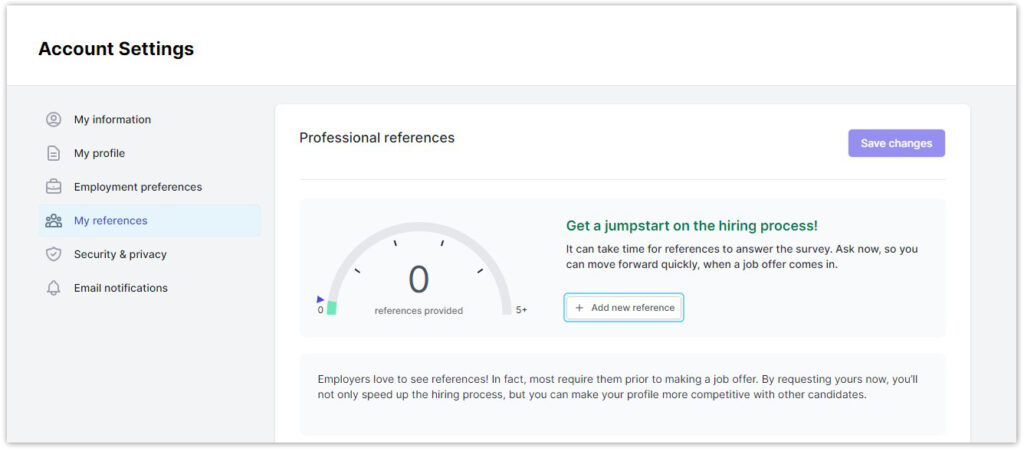Click the shield icon for Security & privacy

coord(54,255)
